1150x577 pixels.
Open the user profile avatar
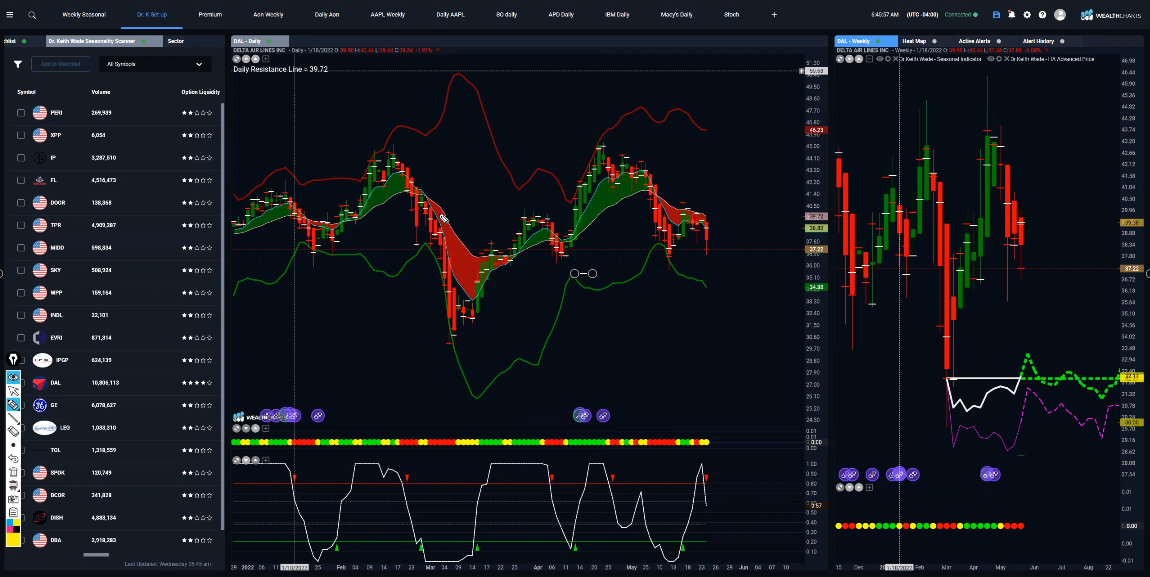(1060, 15)
